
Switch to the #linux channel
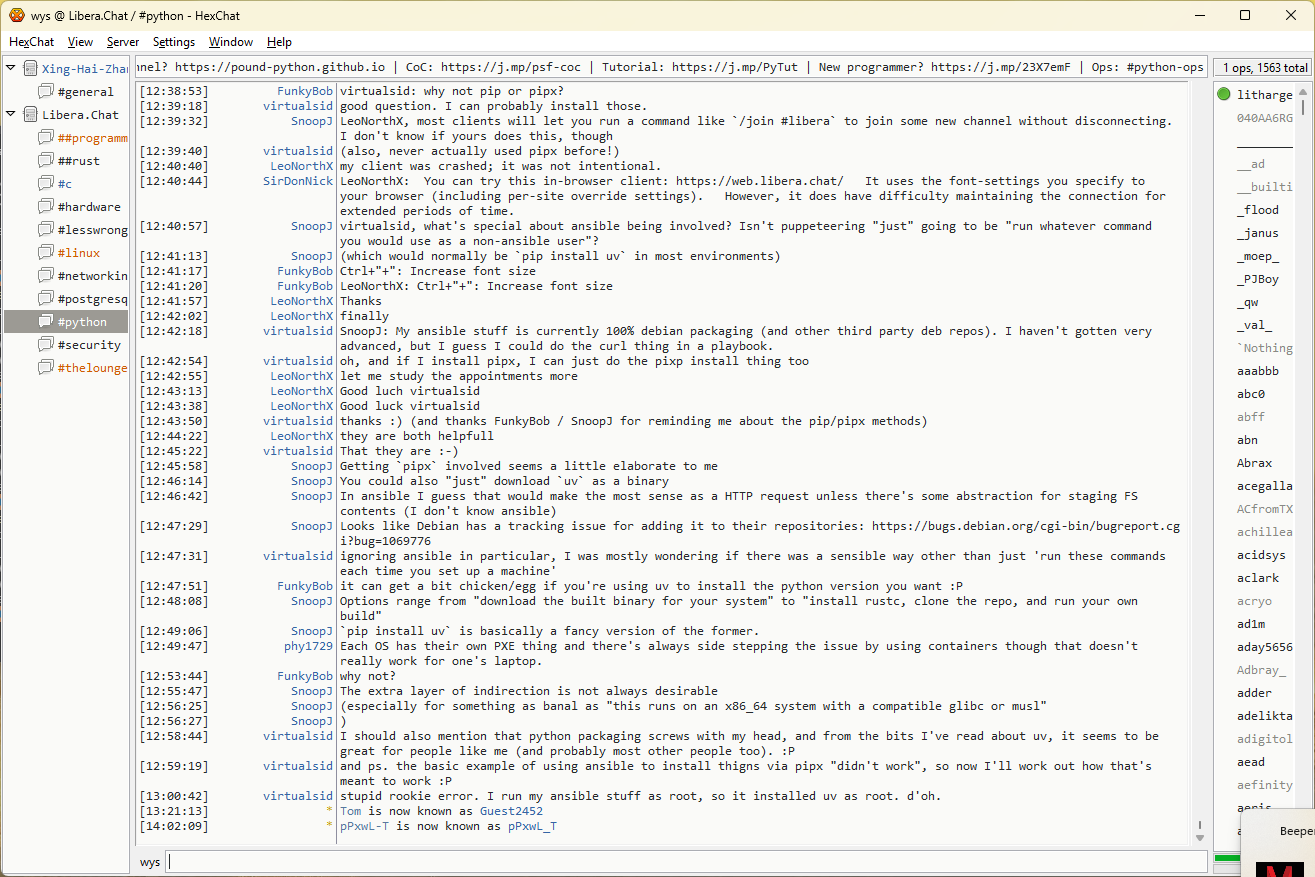tap(78, 253)
